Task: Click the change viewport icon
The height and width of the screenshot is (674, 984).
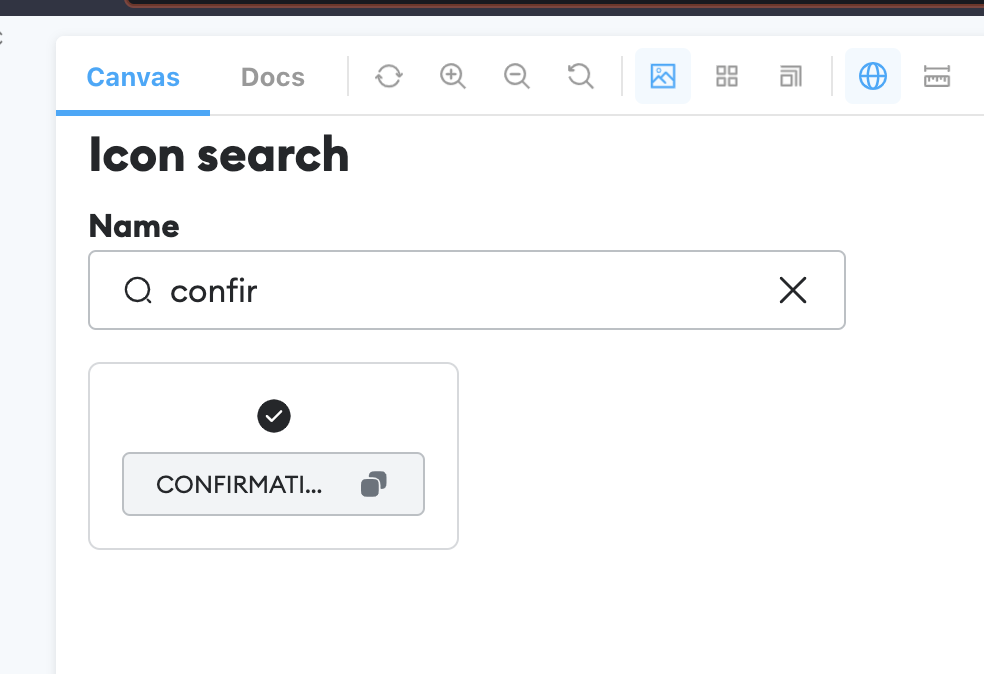Action: 791,76
